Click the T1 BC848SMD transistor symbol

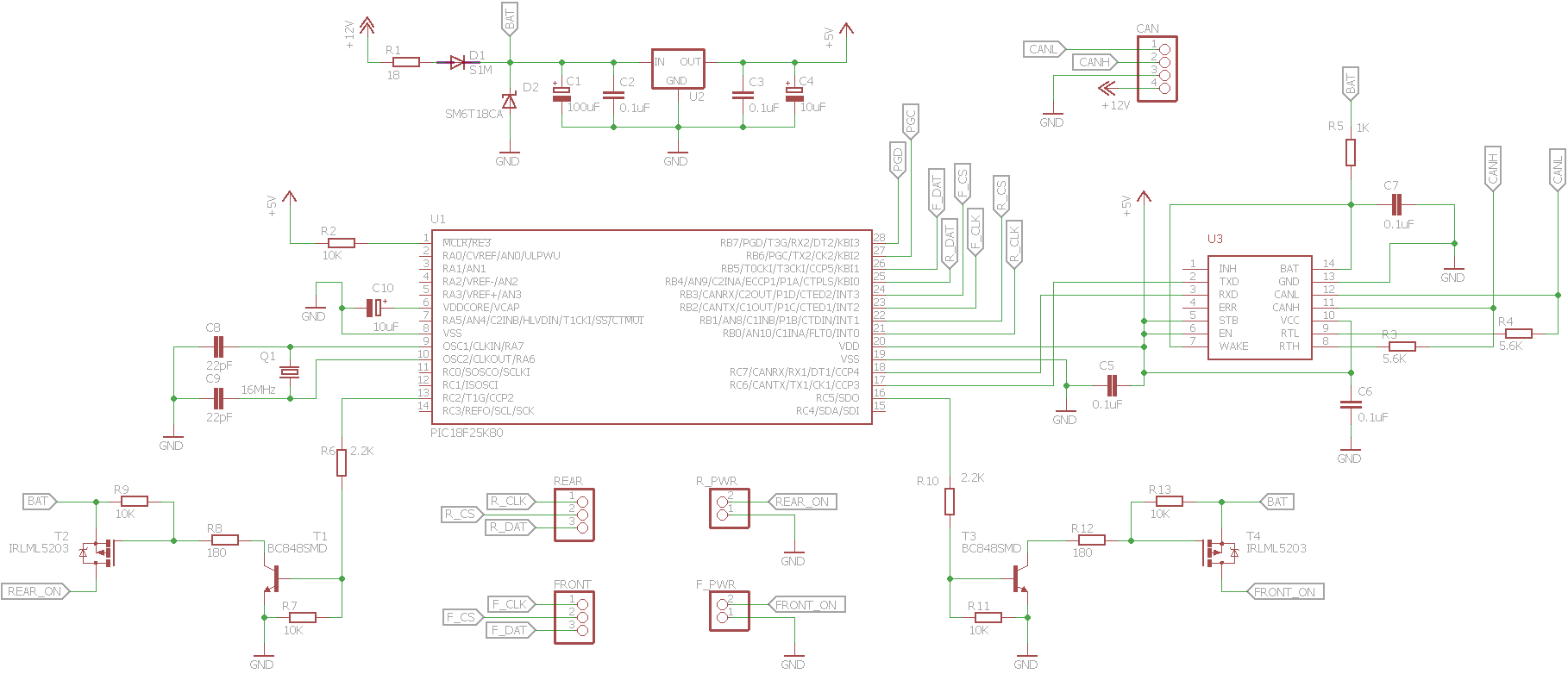(273, 578)
